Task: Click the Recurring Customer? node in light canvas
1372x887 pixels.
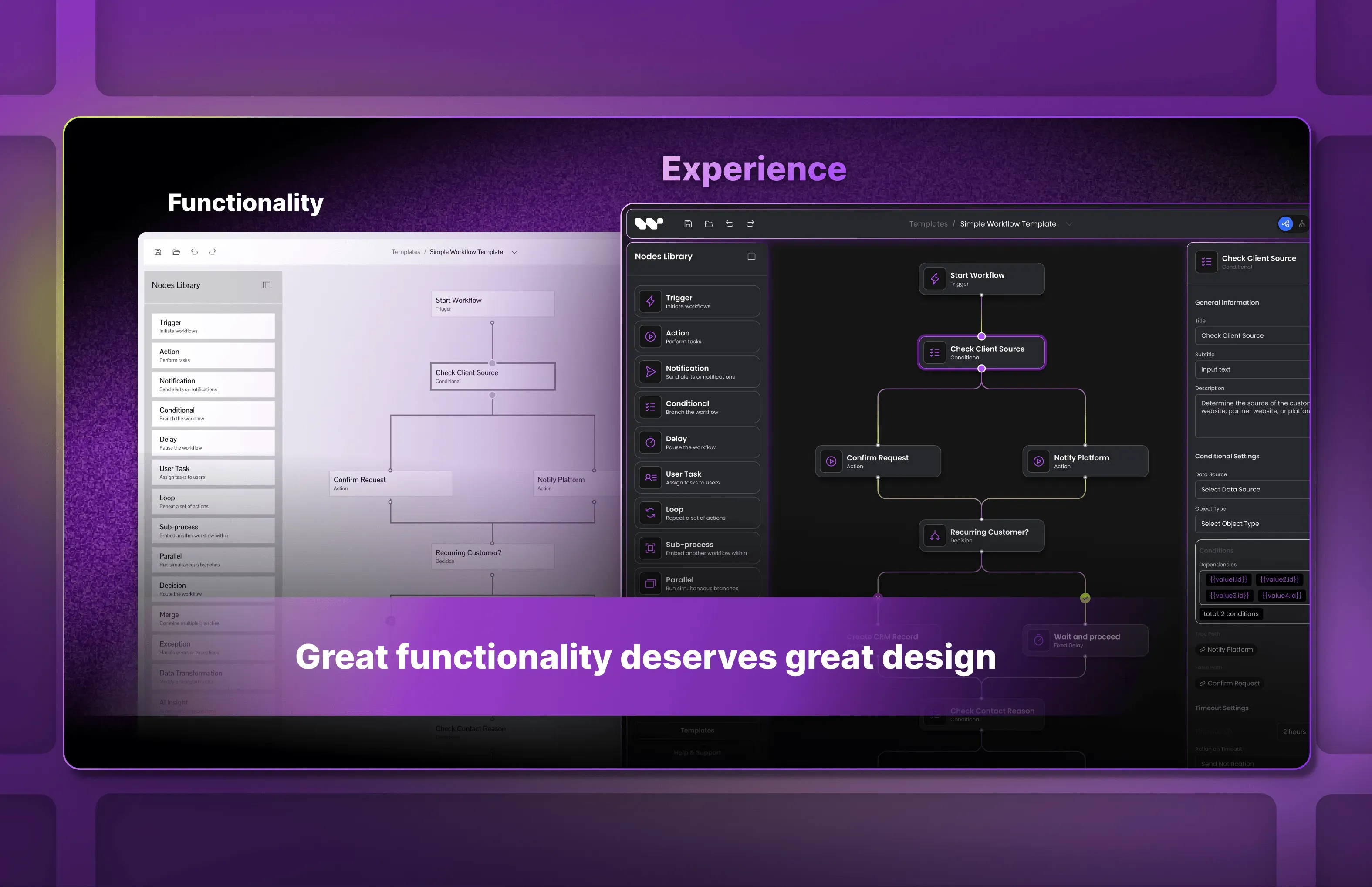Action: [493, 556]
